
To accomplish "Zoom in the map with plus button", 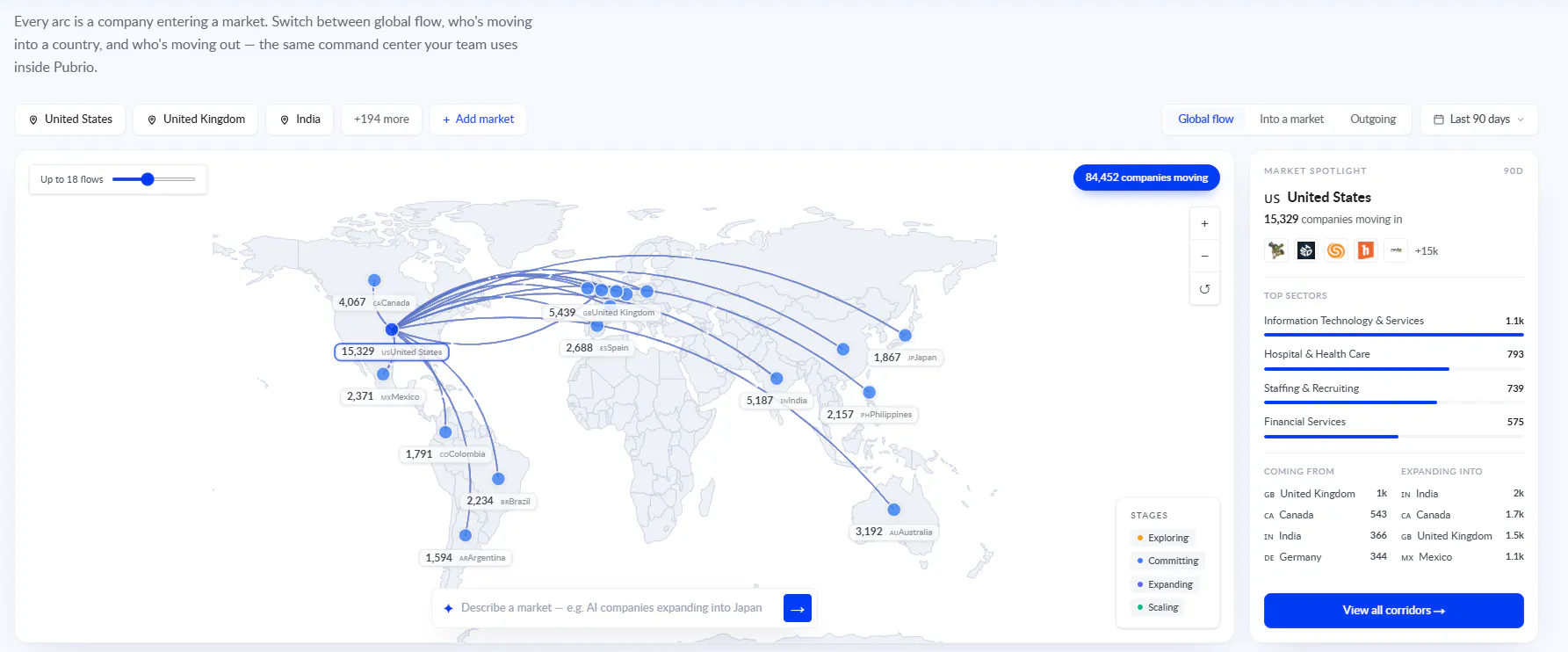I will (1204, 224).
